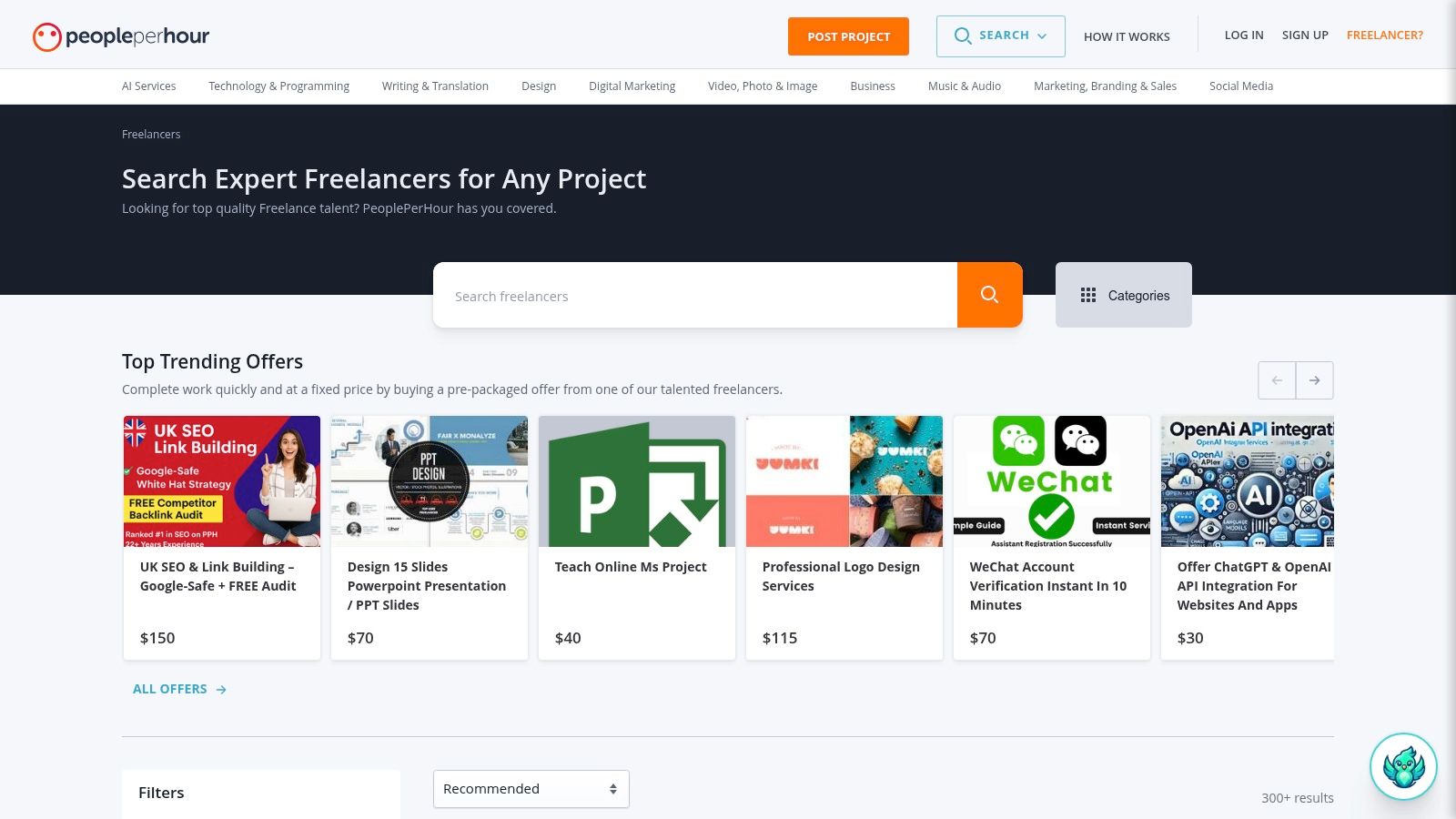Click the Freelancers breadcrumb link

pyautogui.click(x=151, y=135)
